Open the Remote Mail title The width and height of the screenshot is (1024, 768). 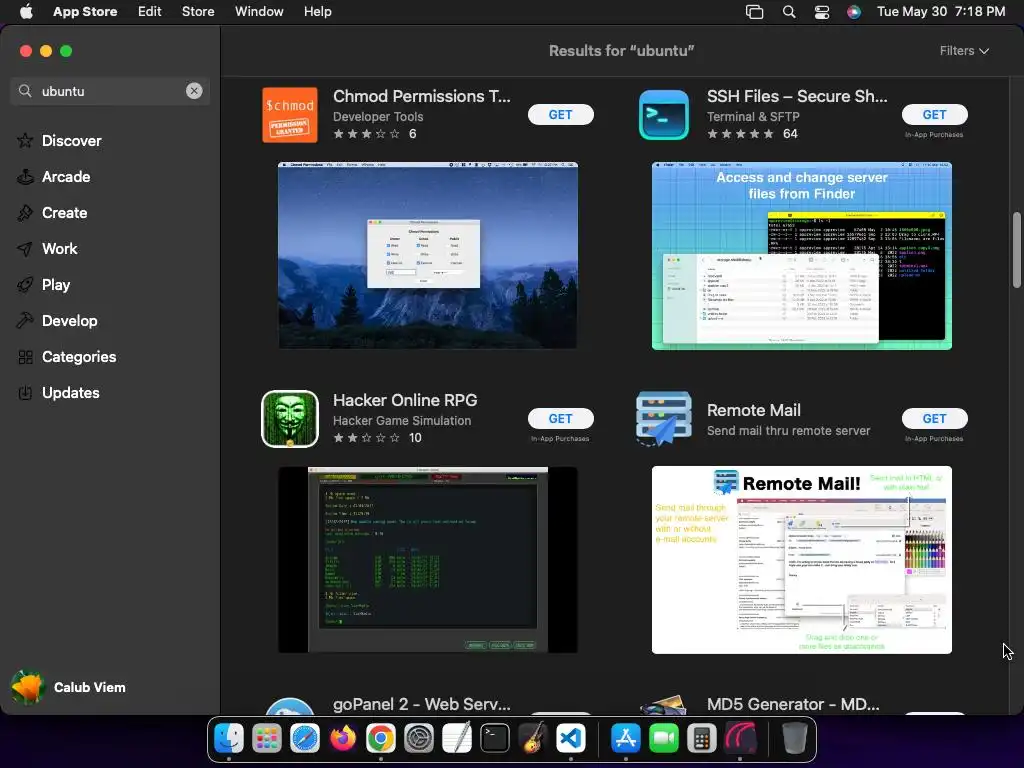click(x=754, y=410)
